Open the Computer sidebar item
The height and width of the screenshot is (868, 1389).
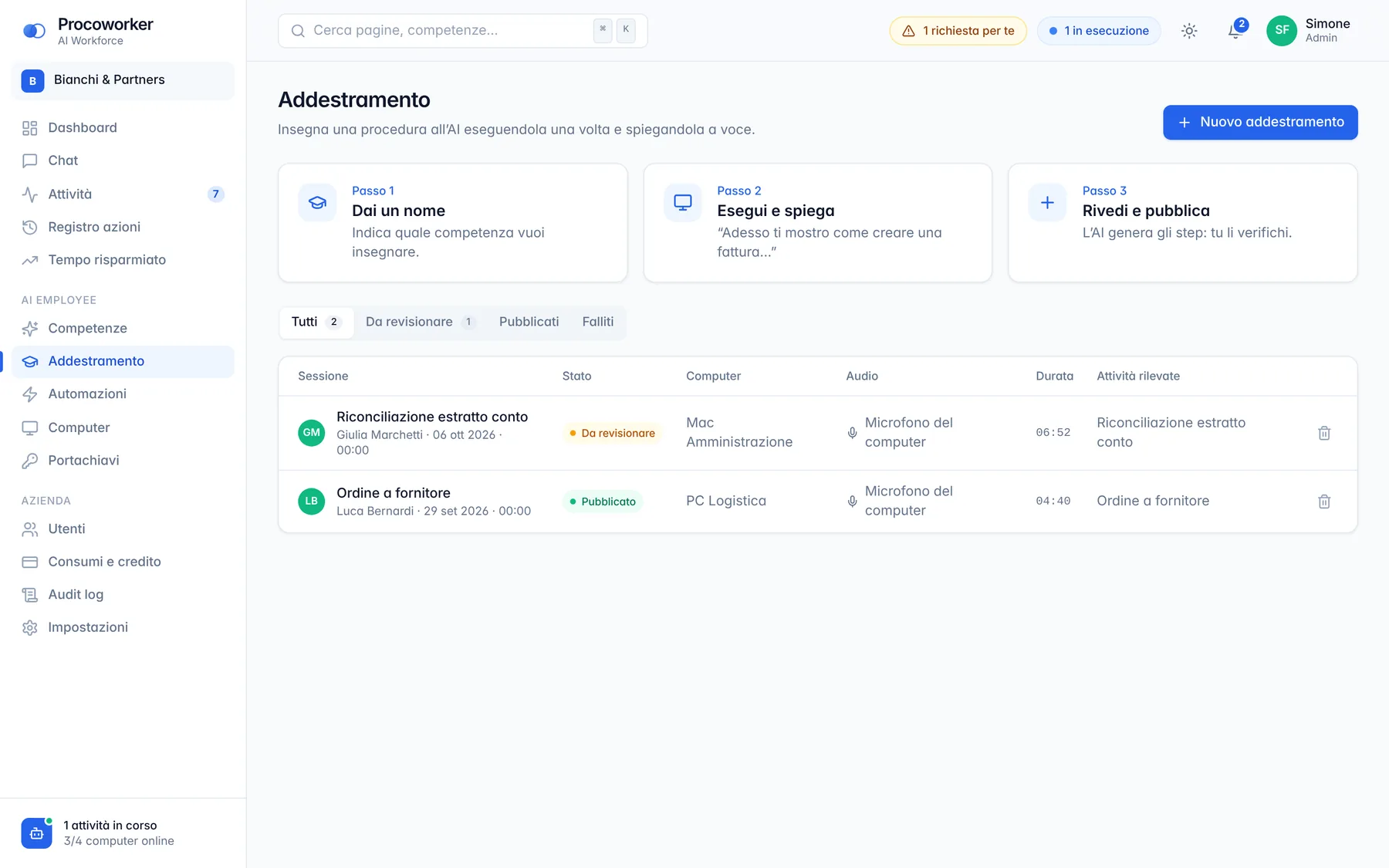click(123, 427)
